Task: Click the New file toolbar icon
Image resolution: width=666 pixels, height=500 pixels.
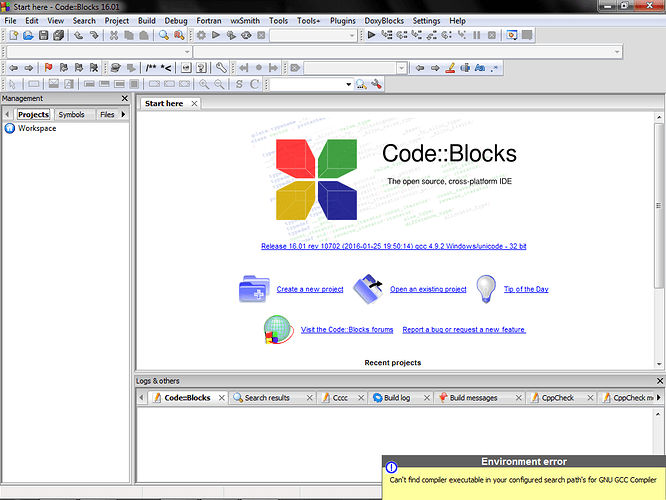Action: click(x=14, y=35)
